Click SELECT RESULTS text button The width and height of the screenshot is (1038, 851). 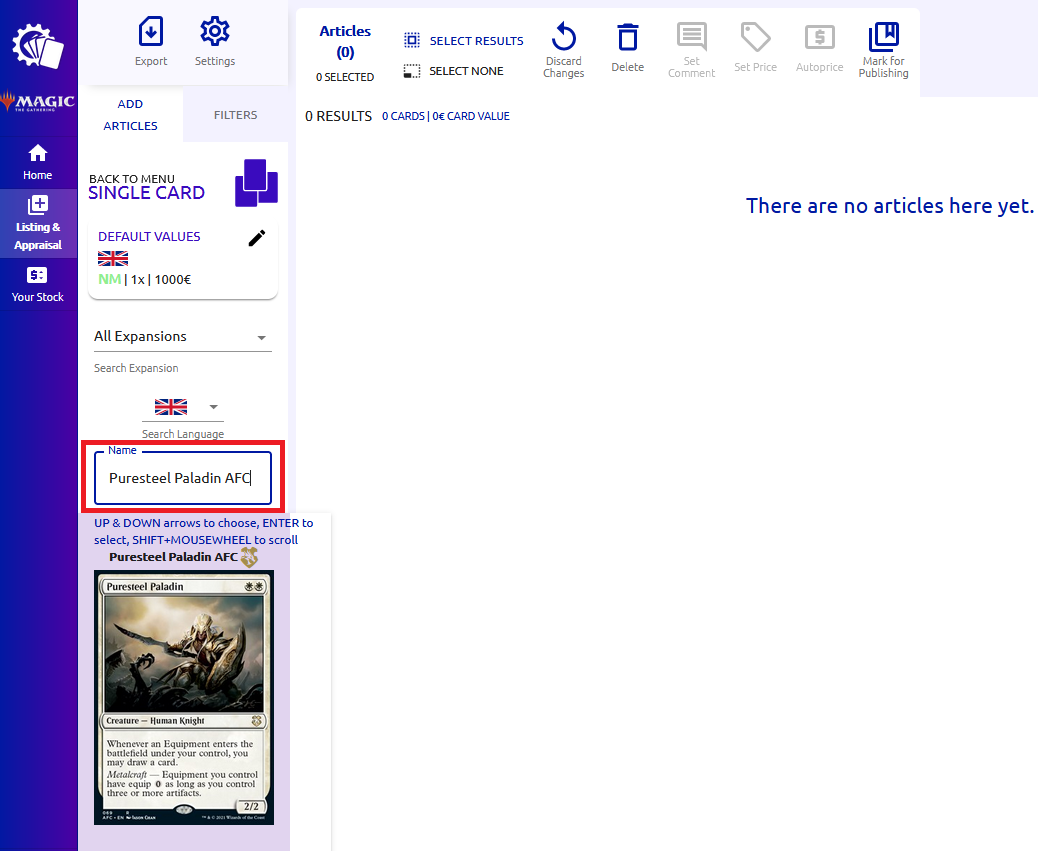pos(477,41)
